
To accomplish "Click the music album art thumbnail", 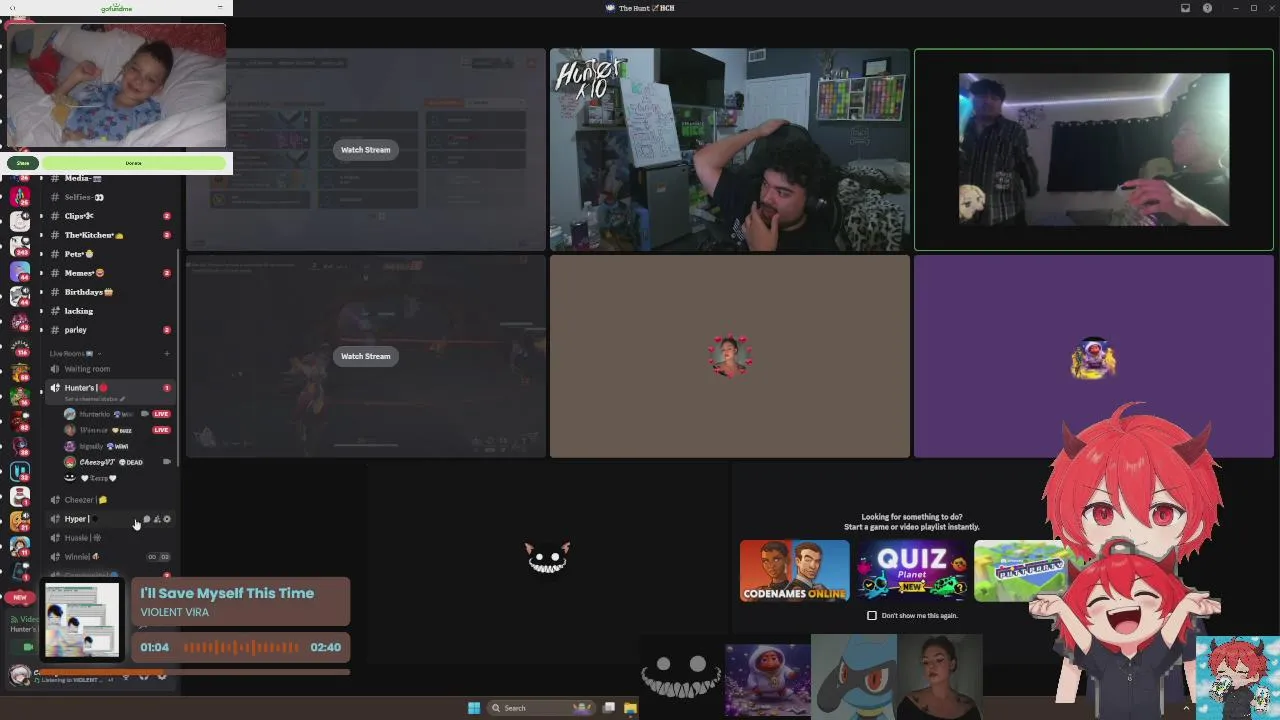I will [x=82, y=621].
